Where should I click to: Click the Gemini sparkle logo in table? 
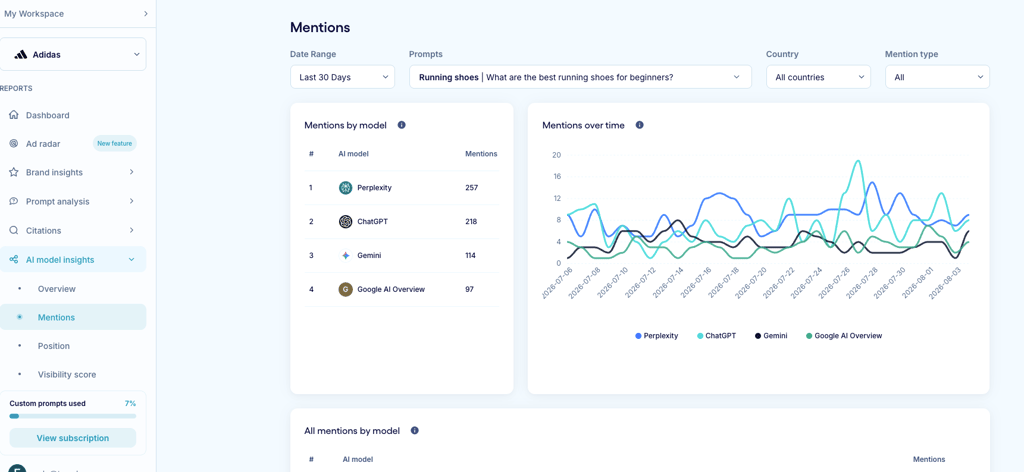[x=345, y=256]
